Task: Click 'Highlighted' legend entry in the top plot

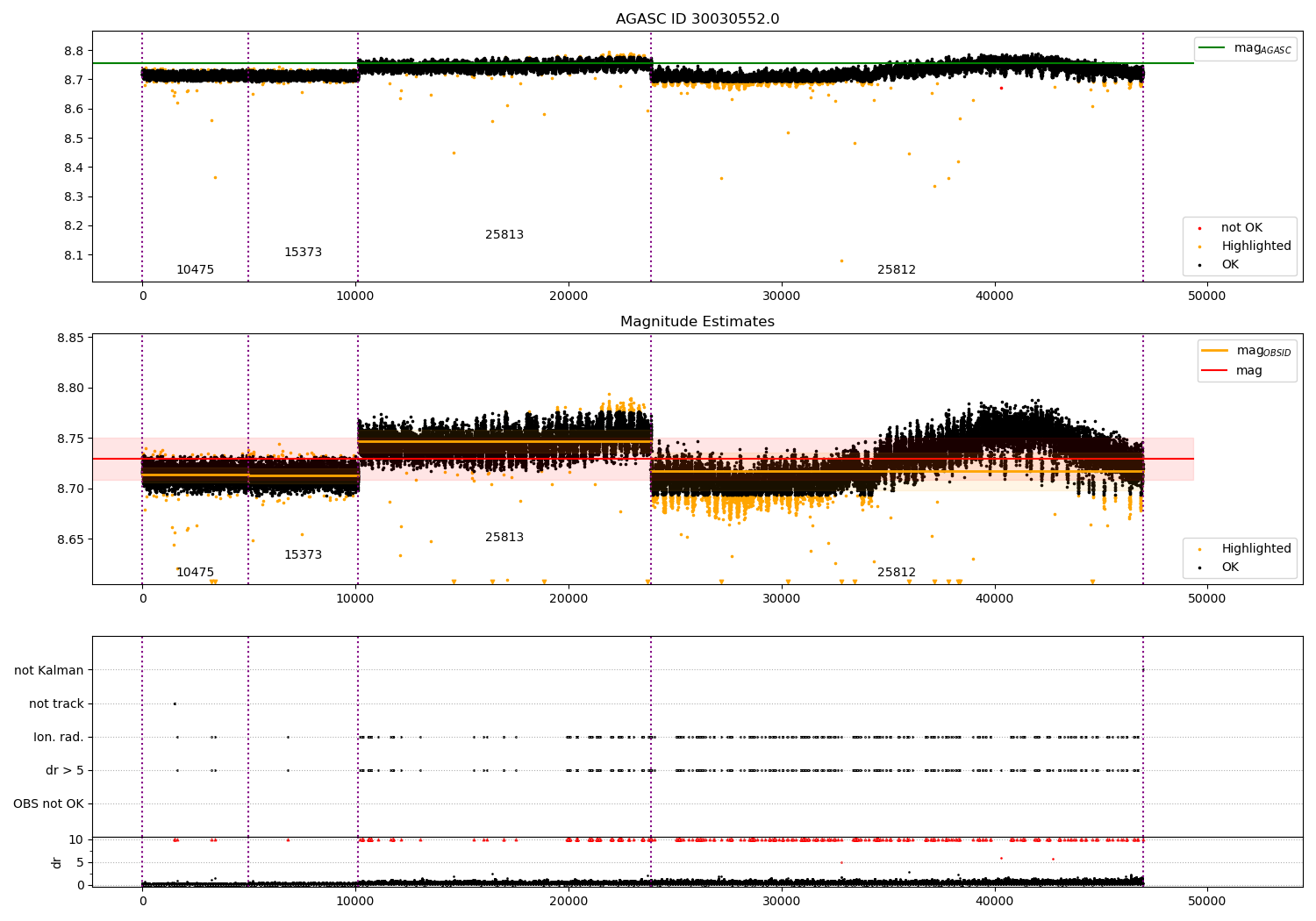Action: [1245, 246]
